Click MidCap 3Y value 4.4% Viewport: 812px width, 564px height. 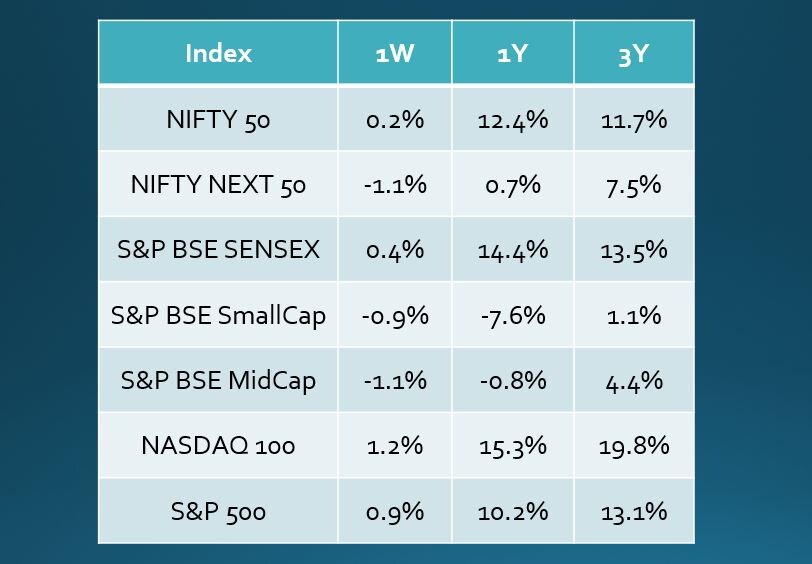634,381
